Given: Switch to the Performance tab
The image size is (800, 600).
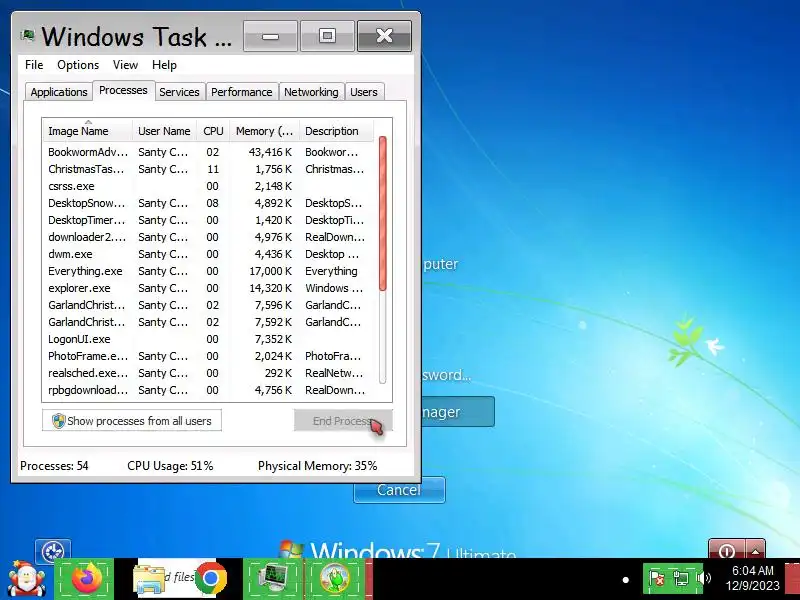Looking at the screenshot, I should point(241,92).
